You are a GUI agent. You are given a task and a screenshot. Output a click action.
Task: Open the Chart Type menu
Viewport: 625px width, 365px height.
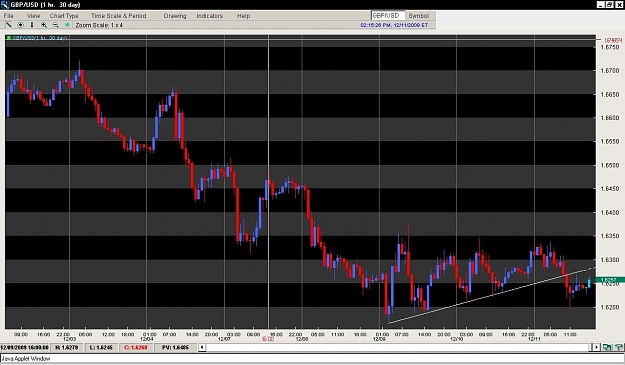click(64, 16)
